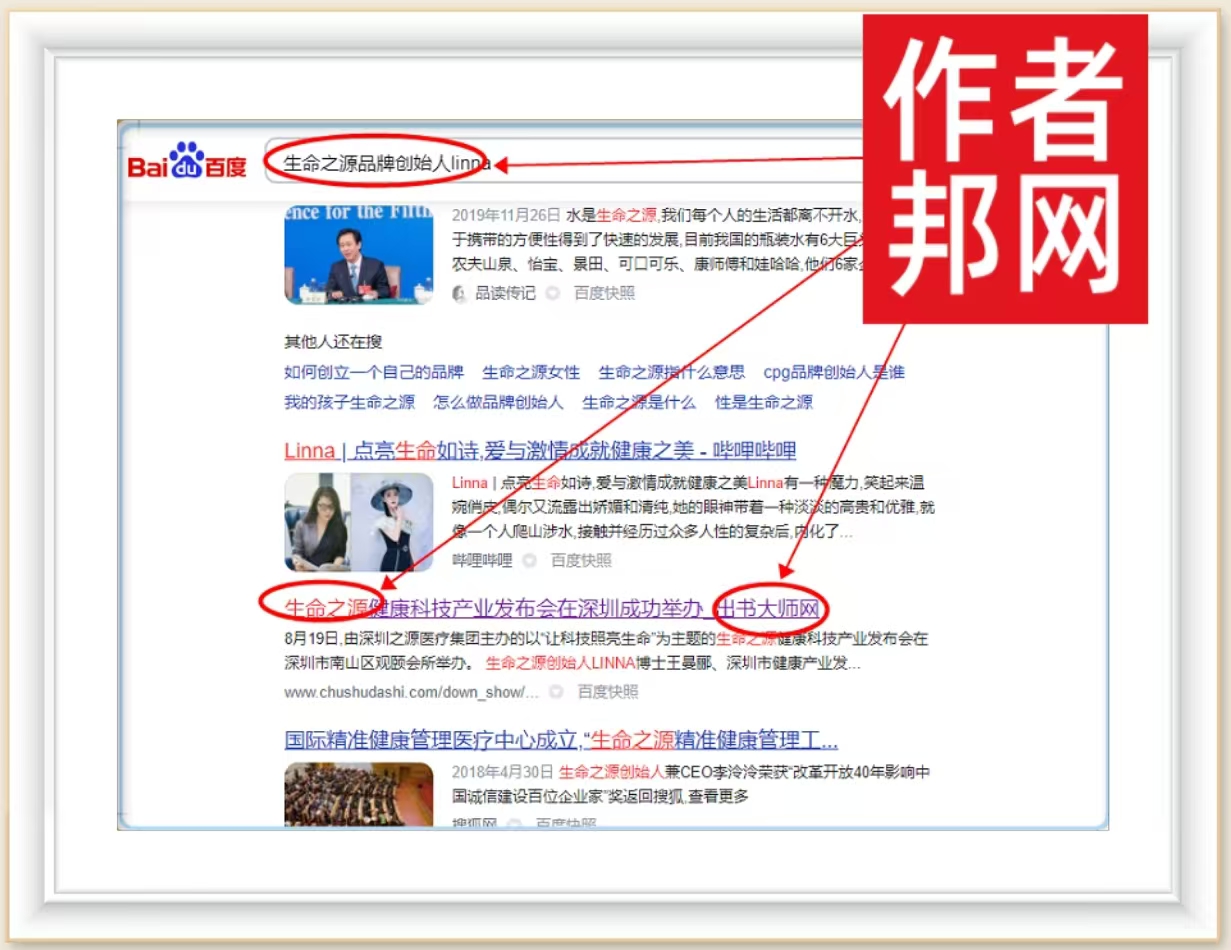Click the round badge icon beside 品读传记
1231x950 pixels.
coord(553,293)
